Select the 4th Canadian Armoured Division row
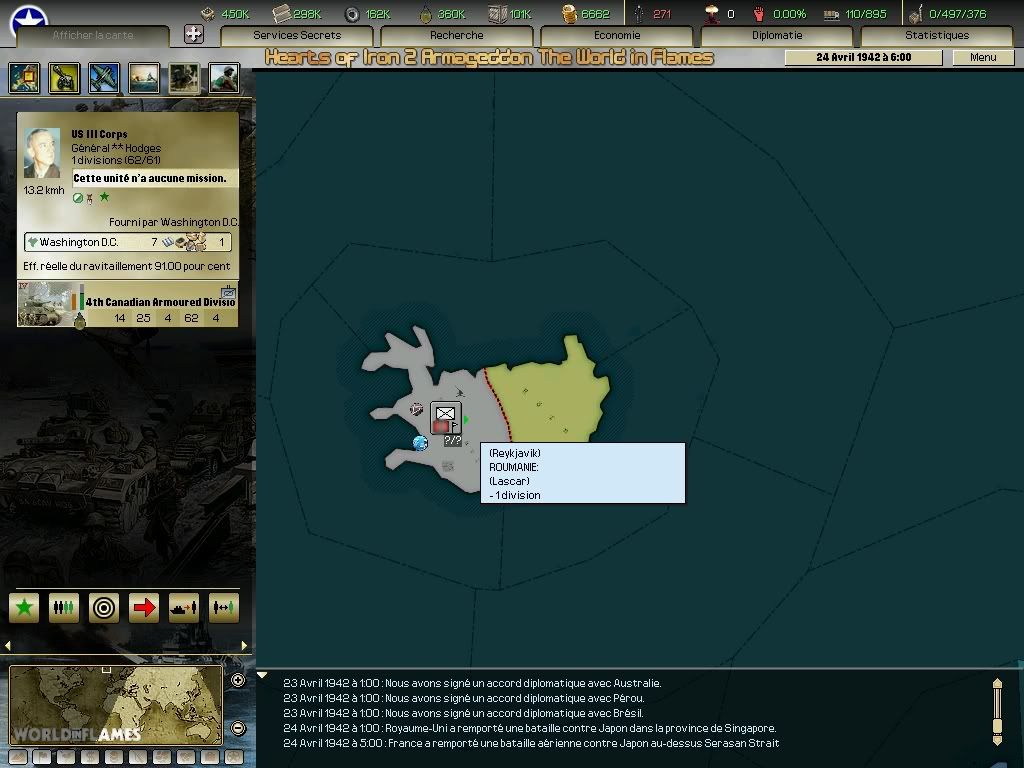Image resolution: width=1024 pixels, height=768 pixels. (127, 304)
